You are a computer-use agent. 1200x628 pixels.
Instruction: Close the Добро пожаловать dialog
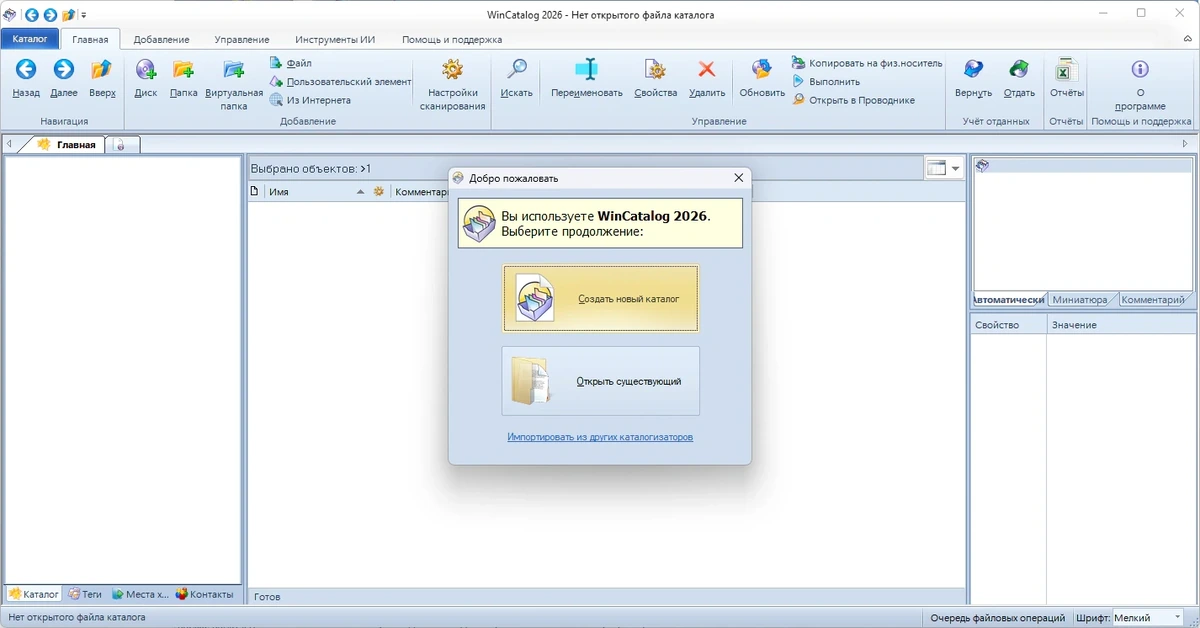click(x=739, y=178)
